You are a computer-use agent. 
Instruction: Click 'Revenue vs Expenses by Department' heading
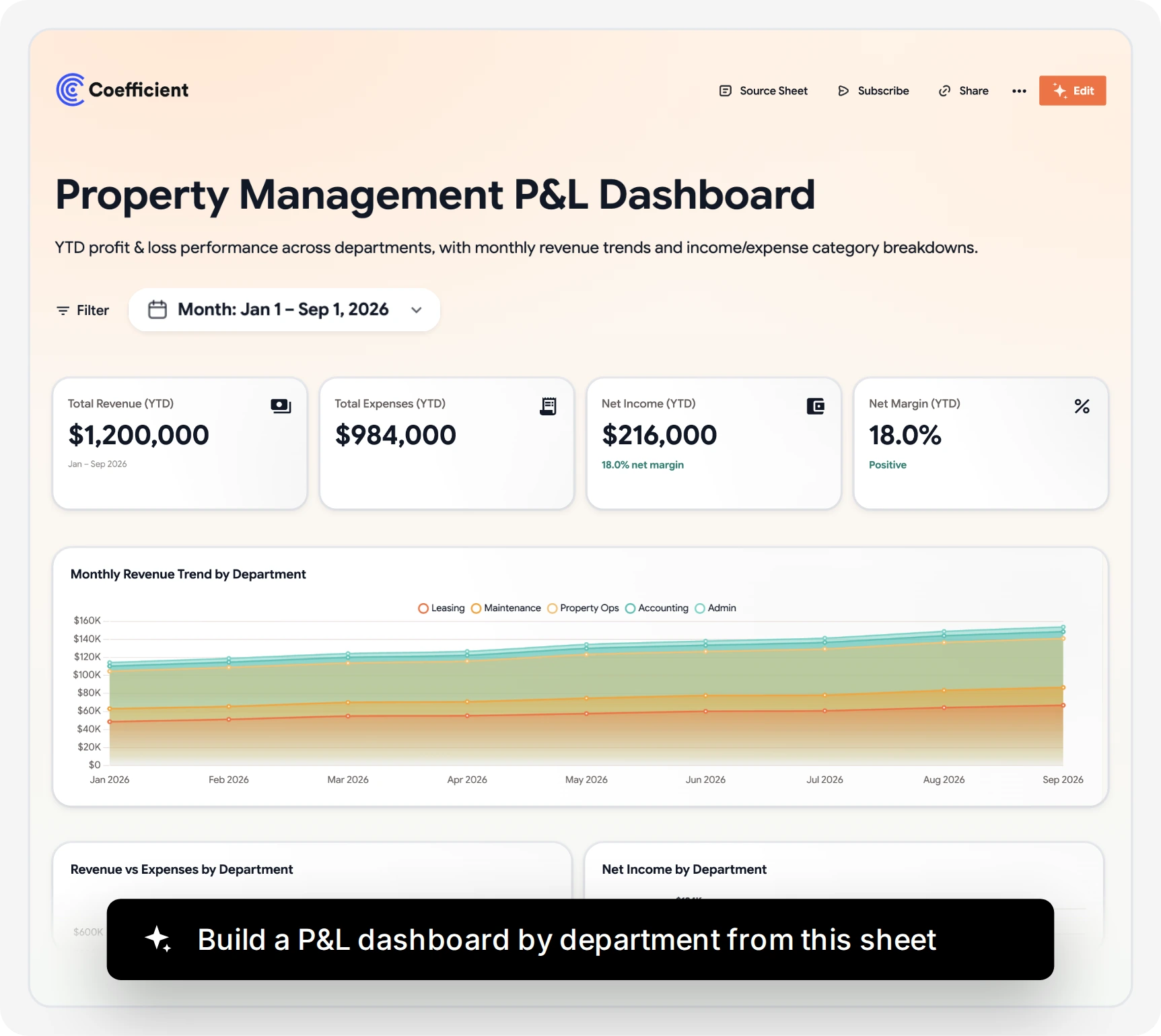click(182, 869)
